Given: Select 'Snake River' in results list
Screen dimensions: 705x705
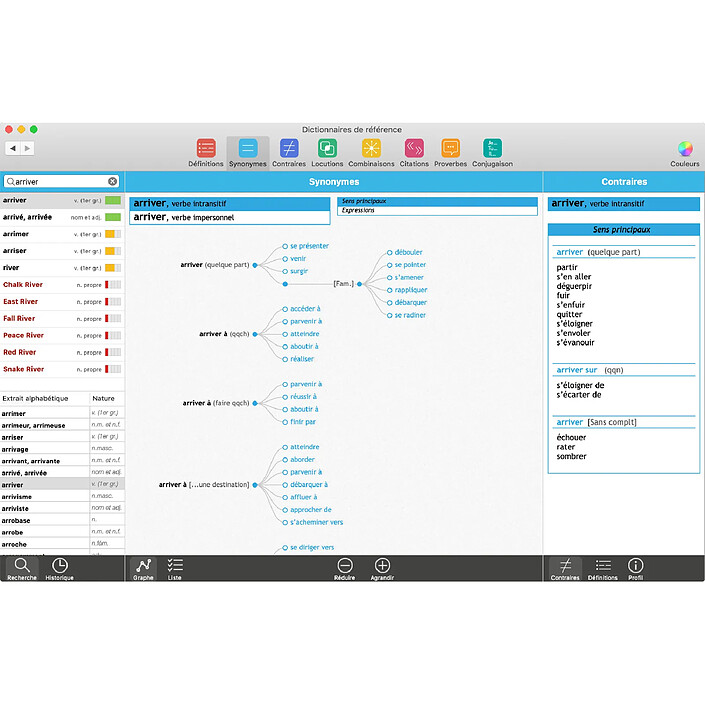Looking at the screenshot, I should tap(24, 369).
